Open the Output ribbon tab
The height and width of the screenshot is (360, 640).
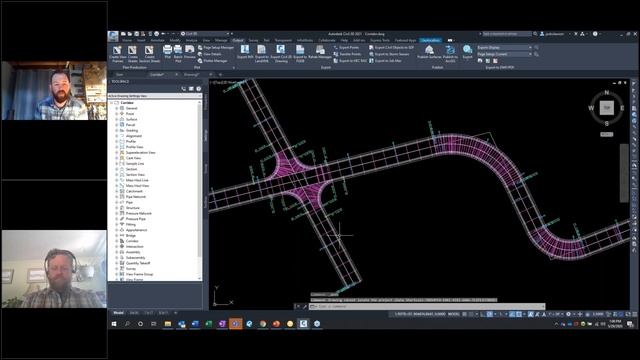pyautogui.click(x=238, y=40)
